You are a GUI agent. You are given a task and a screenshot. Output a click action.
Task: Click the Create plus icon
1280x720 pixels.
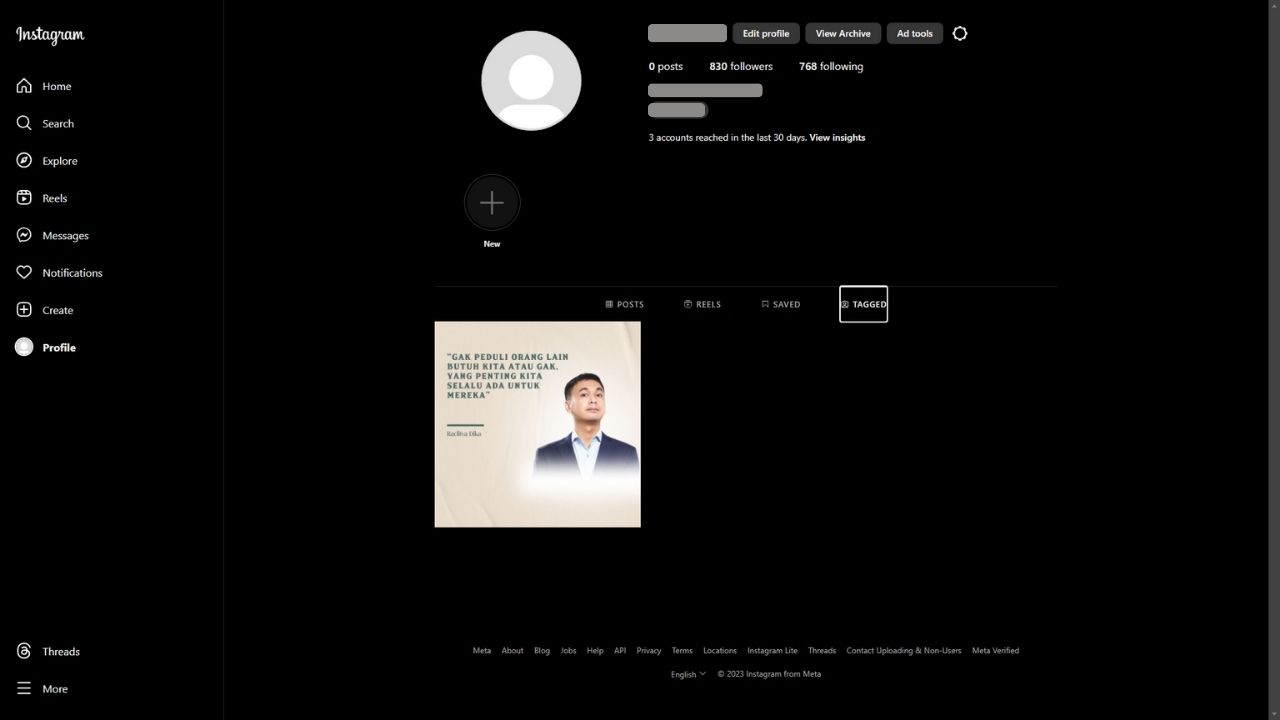[x=24, y=310]
